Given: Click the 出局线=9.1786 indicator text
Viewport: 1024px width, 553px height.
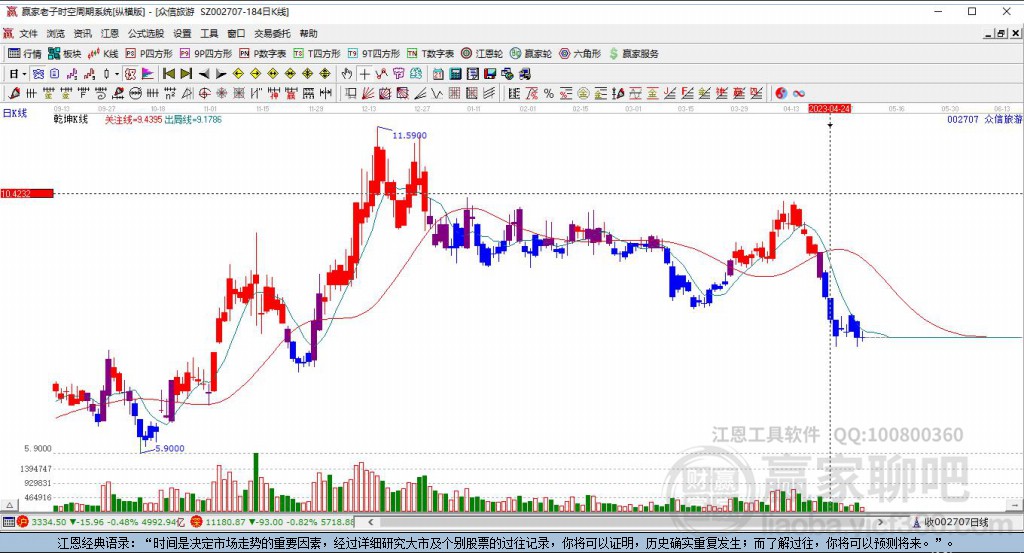Looking at the screenshot, I should 193,119.
